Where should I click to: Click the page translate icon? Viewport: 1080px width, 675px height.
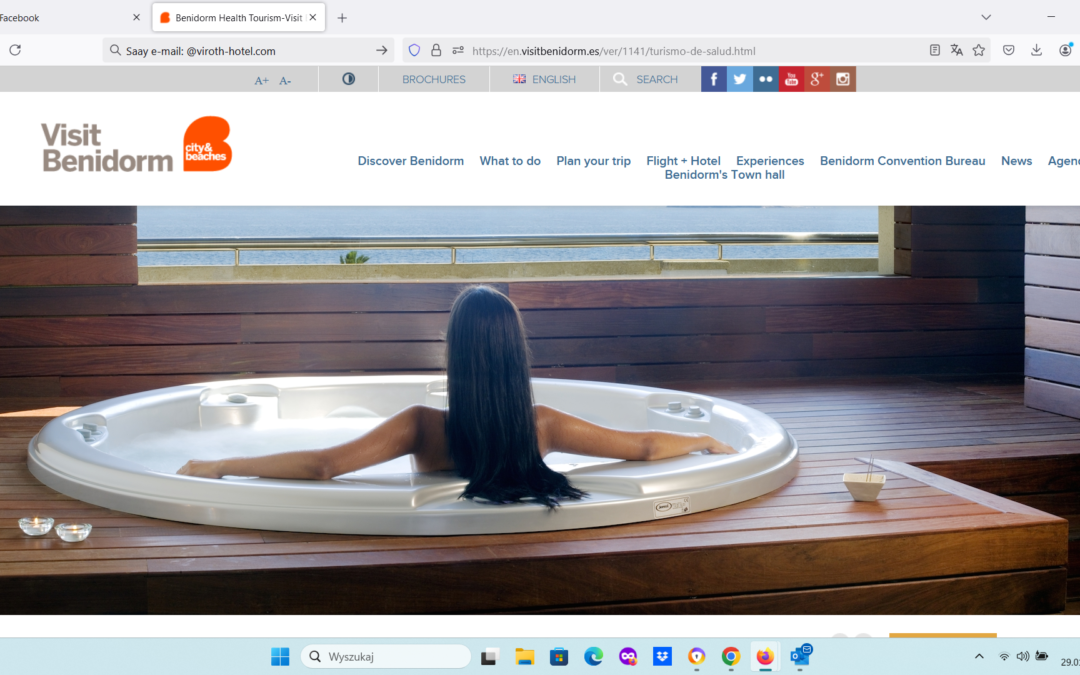coord(957,50)
